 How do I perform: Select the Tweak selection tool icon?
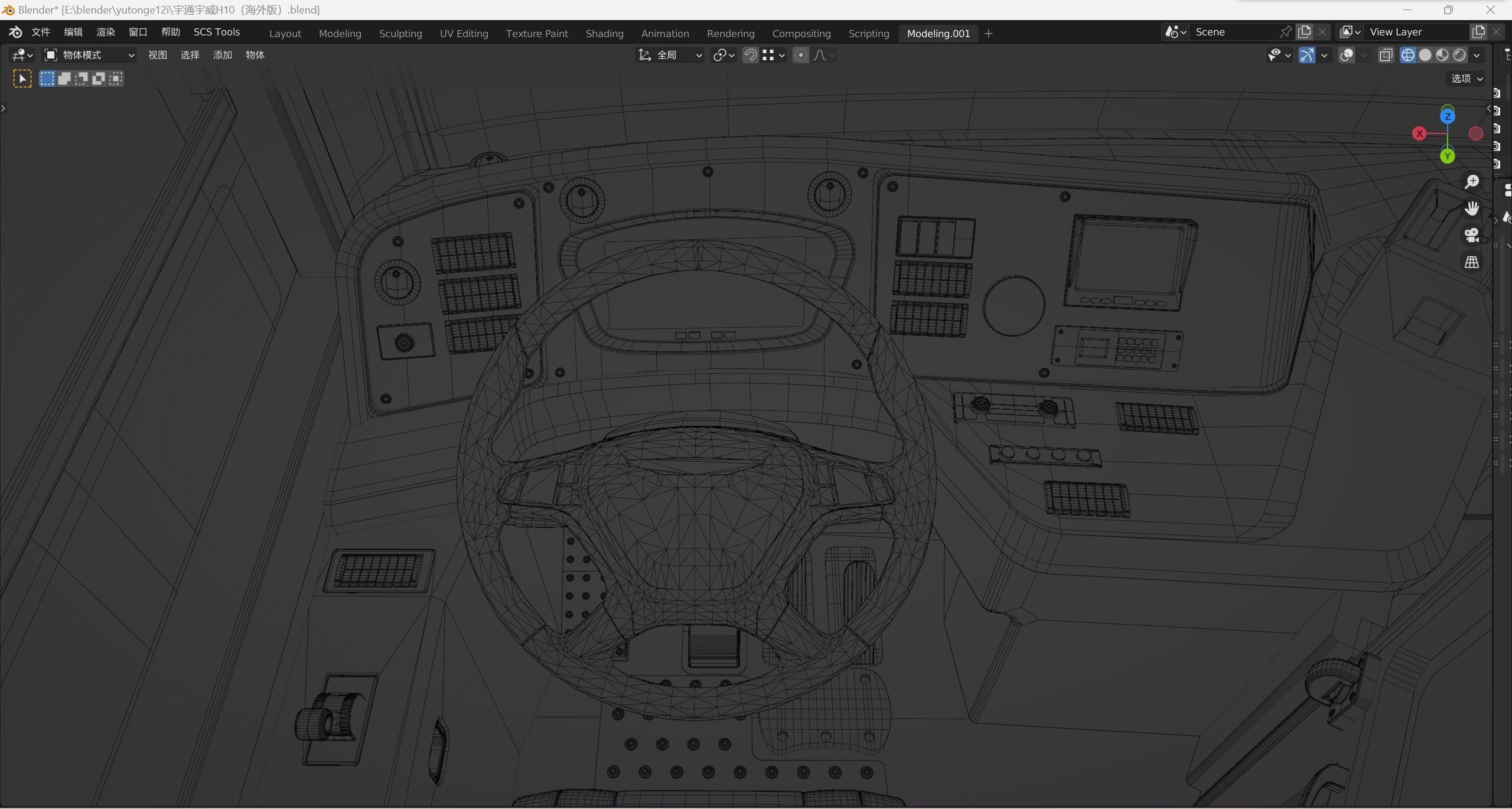pos(22,79)
